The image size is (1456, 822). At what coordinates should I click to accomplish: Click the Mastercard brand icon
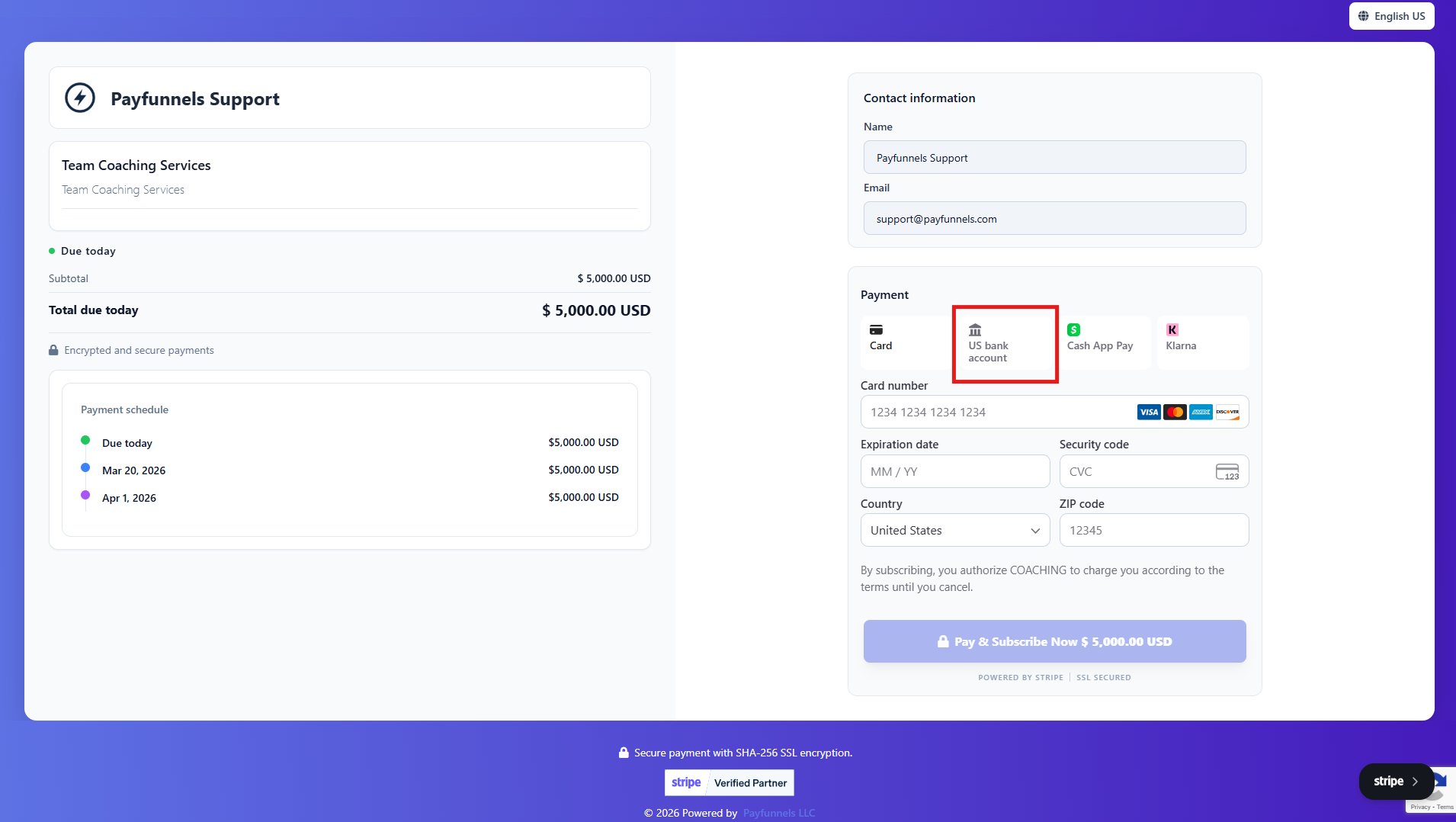[x=1175, y=413]
